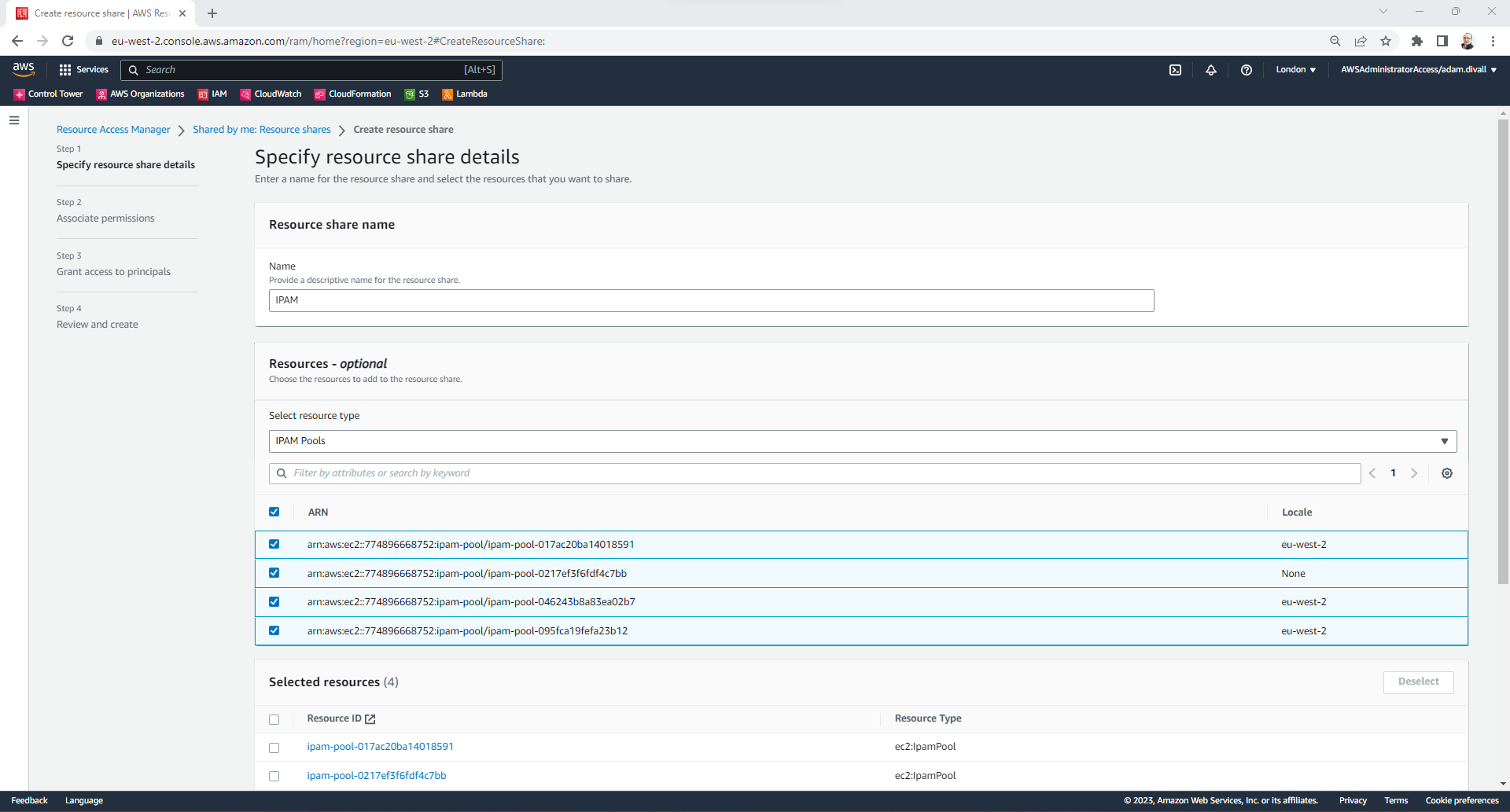The image size is (1510, 812).
Task: Uncheck the ipam-pool-095fca19fefa23b12 ARN row
Action: (274, 630)
